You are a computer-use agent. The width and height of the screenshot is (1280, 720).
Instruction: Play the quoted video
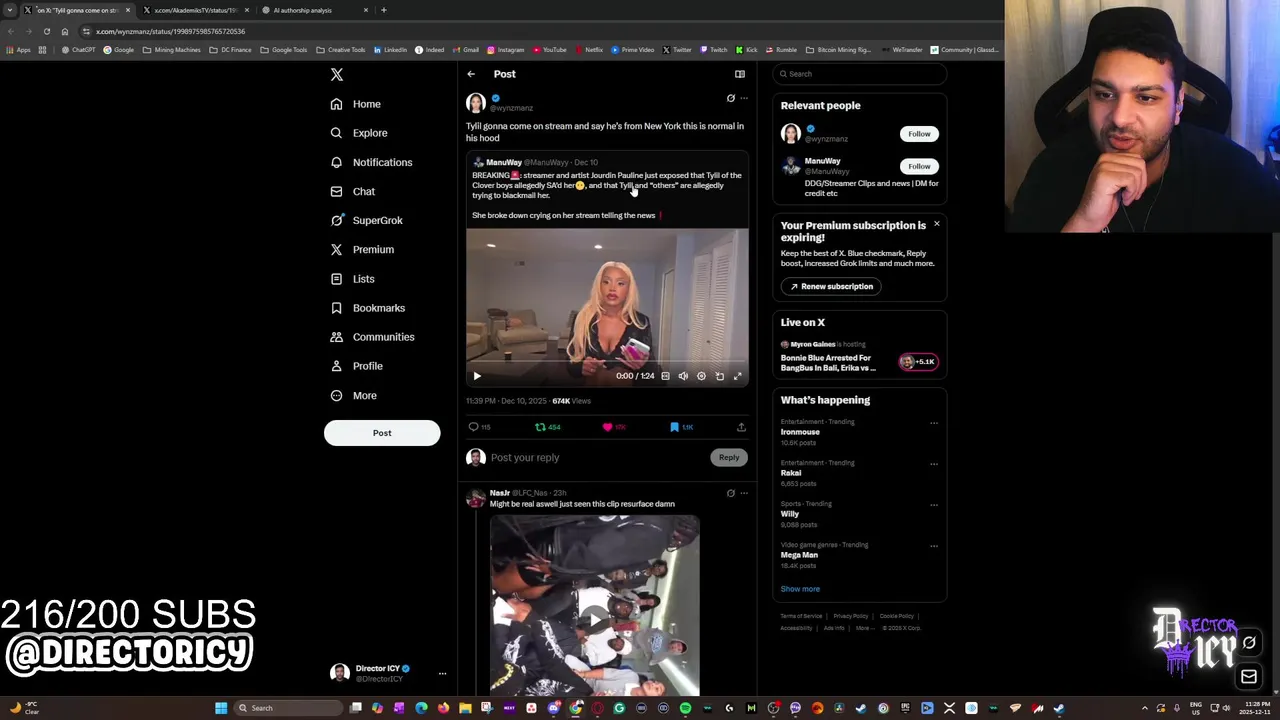pos(477,376)
